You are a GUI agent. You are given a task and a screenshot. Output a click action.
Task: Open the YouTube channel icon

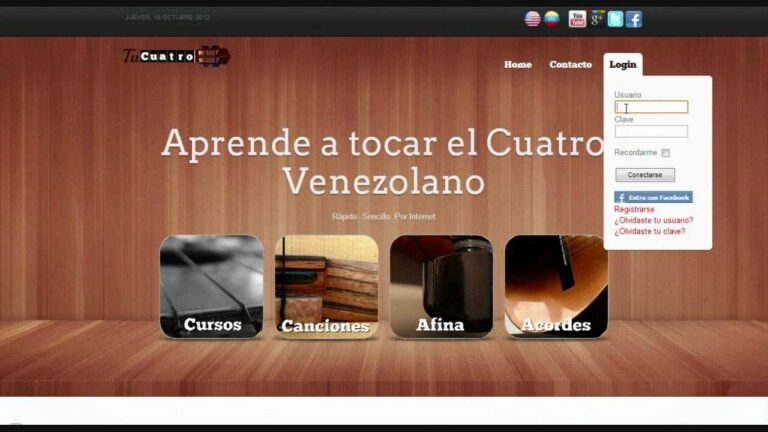(x=577, y=19)
